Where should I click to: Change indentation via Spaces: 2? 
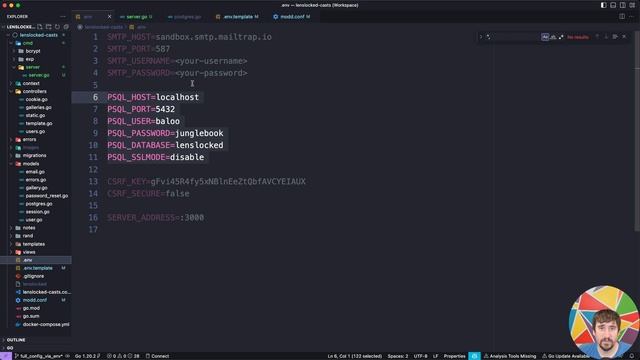pyautogui.click(x=398, y=356)
